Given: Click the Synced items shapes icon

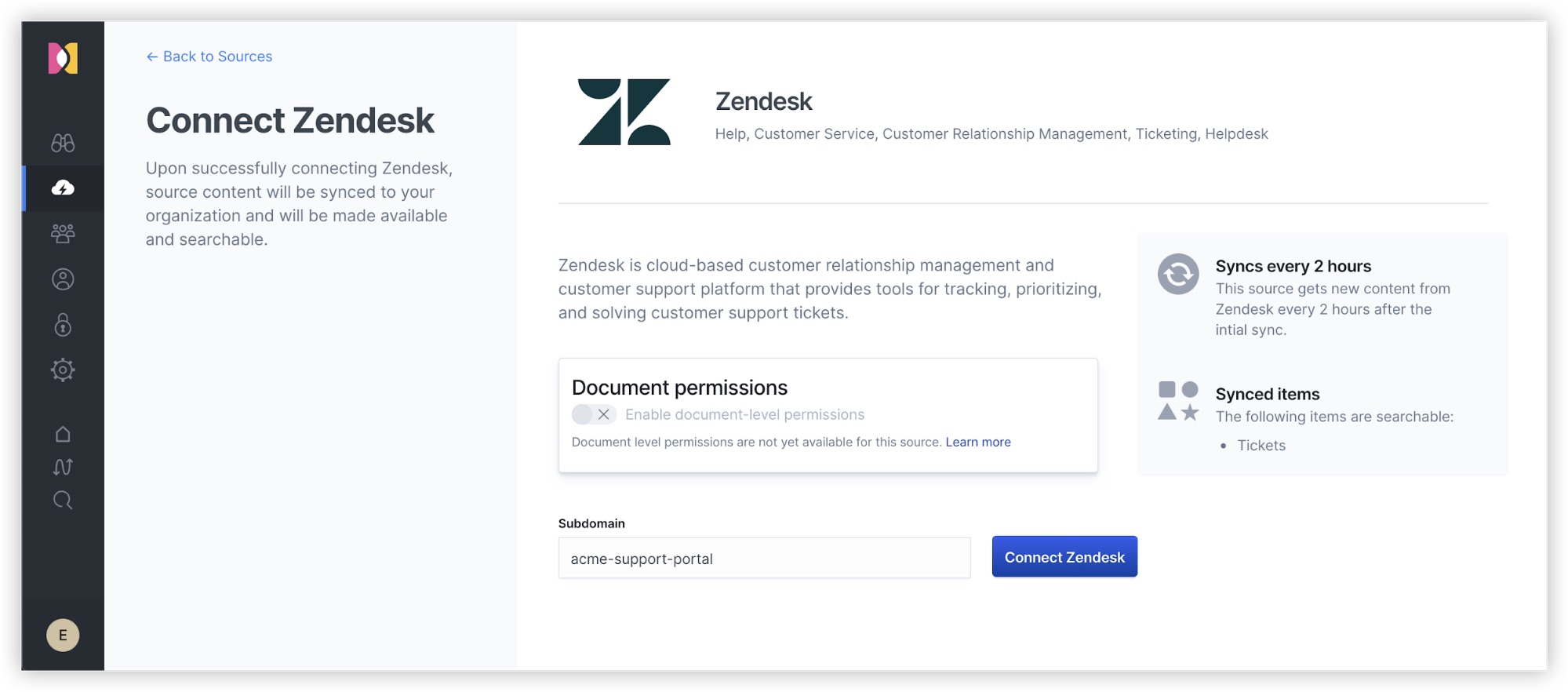Looking at the screenshot, I should (1178, 401).
